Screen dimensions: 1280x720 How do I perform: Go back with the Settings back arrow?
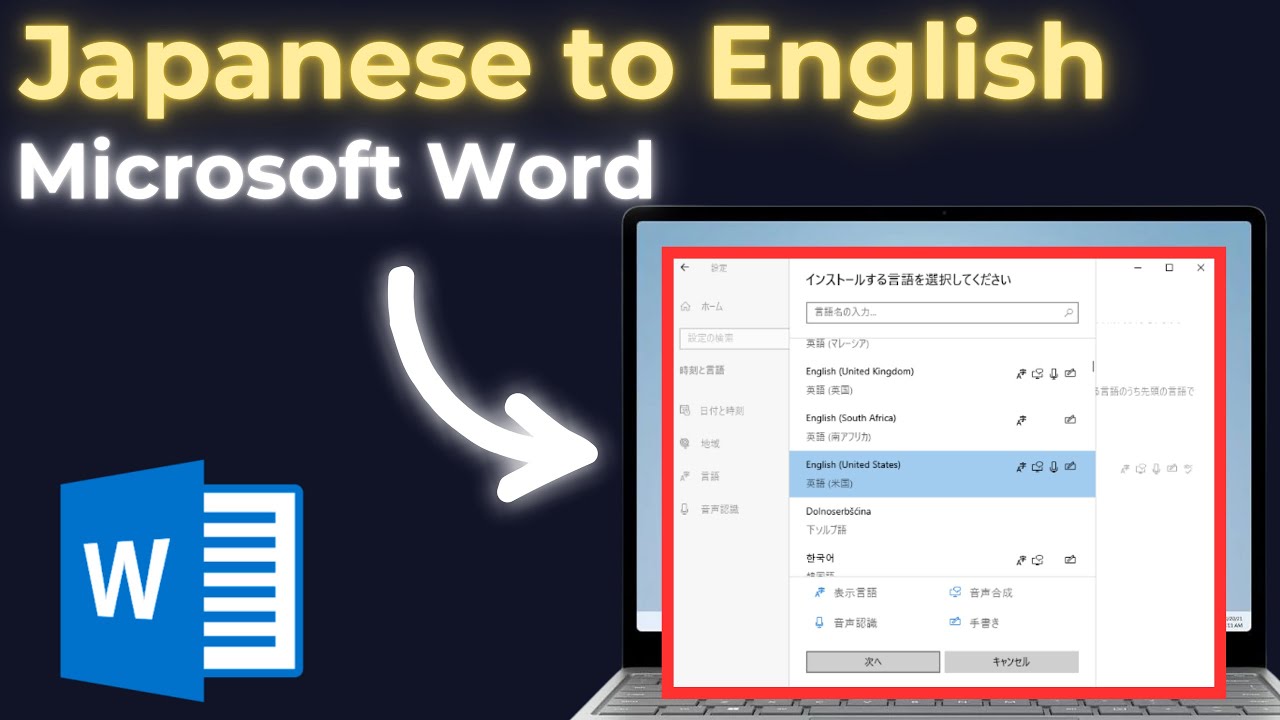click(x=685, y=268)
